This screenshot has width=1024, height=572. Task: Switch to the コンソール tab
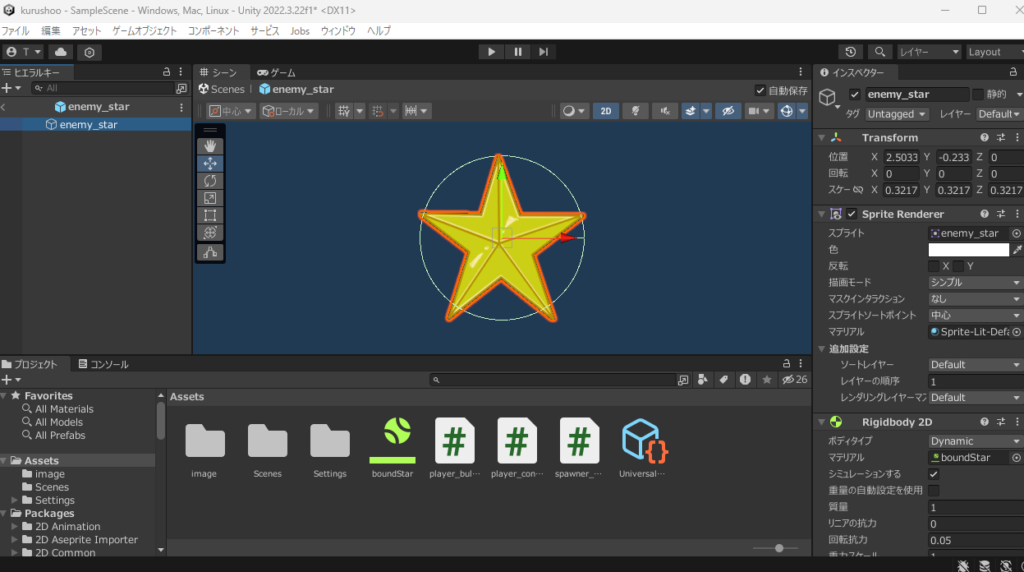pos(103,364)
